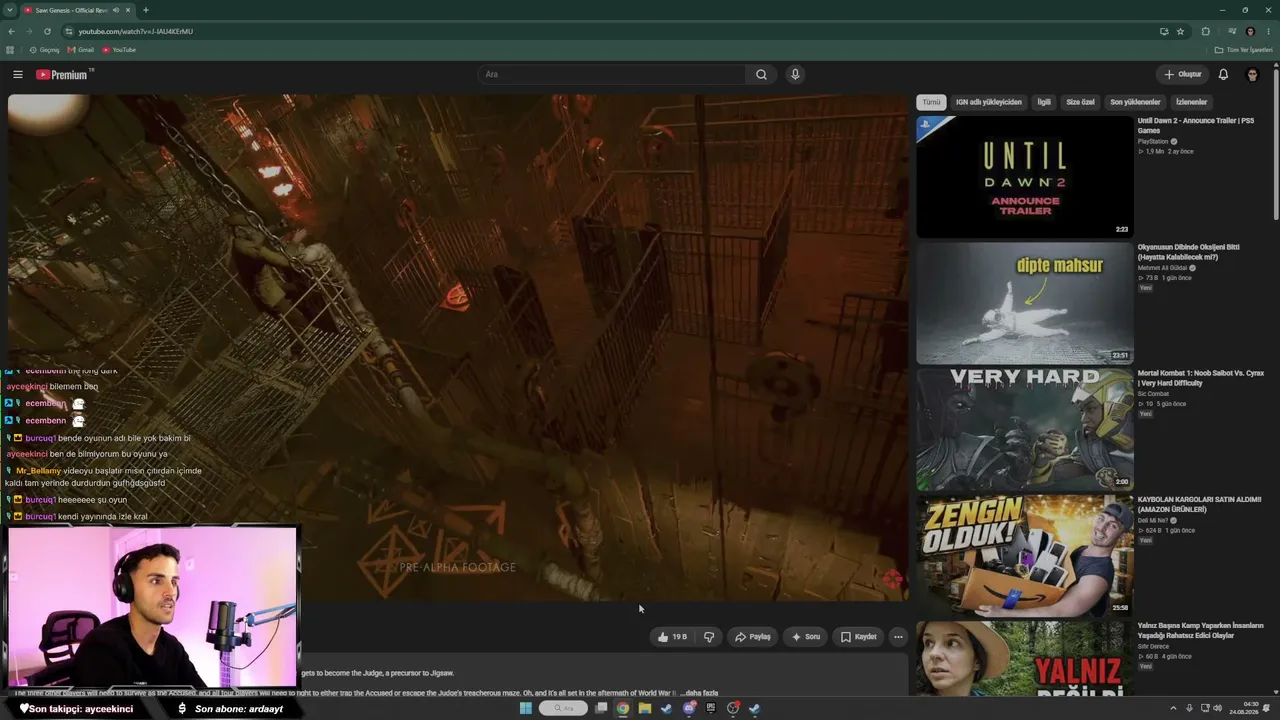The width and height of the screenshot is (1280, 720).
Task: Open Chrome's three-dot settings menu
Action: [1268, 31]
